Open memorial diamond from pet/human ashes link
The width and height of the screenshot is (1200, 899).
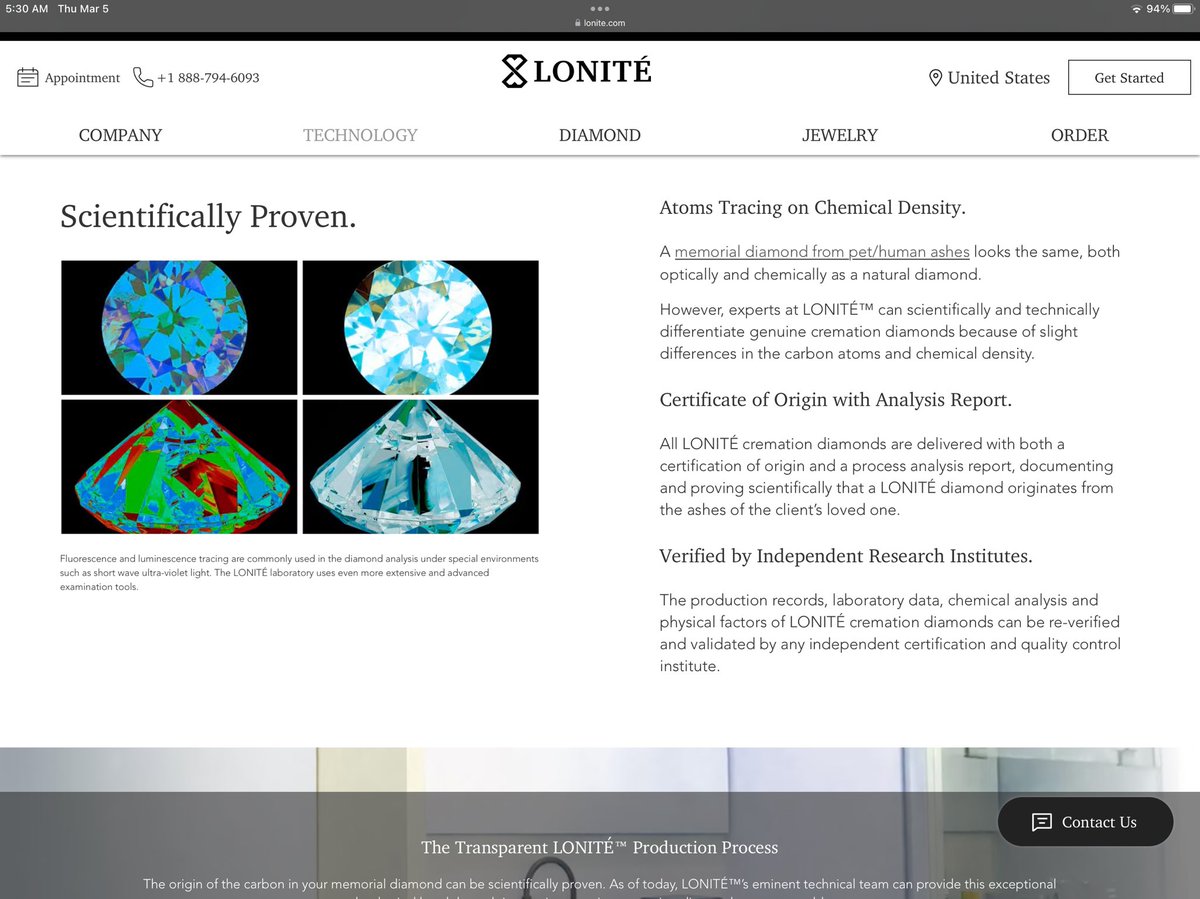tap(822, 252)
